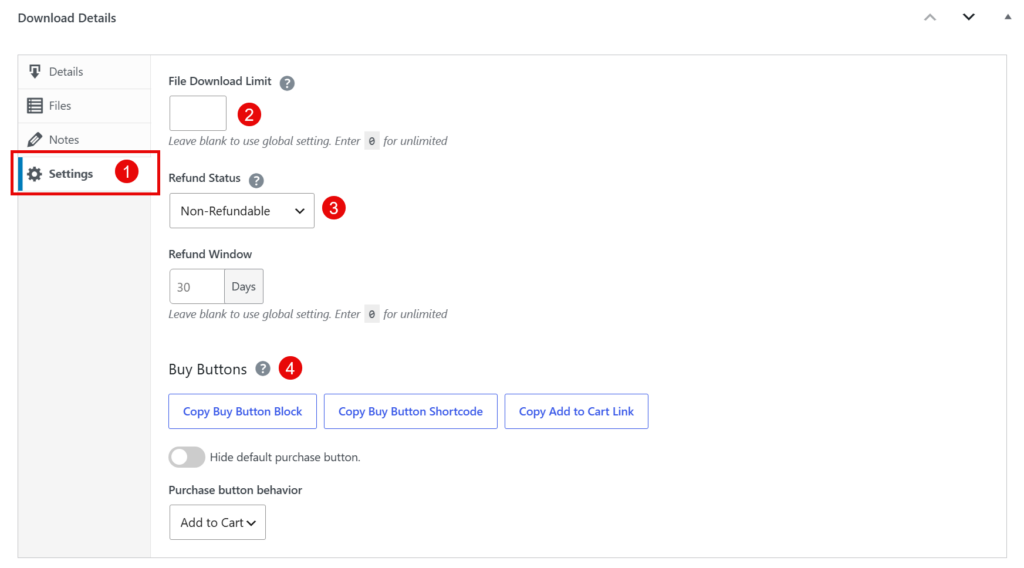This screenshot has height=568, width=1024.
Task: Move Download Details panel down with arrow
Action: coord(968,17)
